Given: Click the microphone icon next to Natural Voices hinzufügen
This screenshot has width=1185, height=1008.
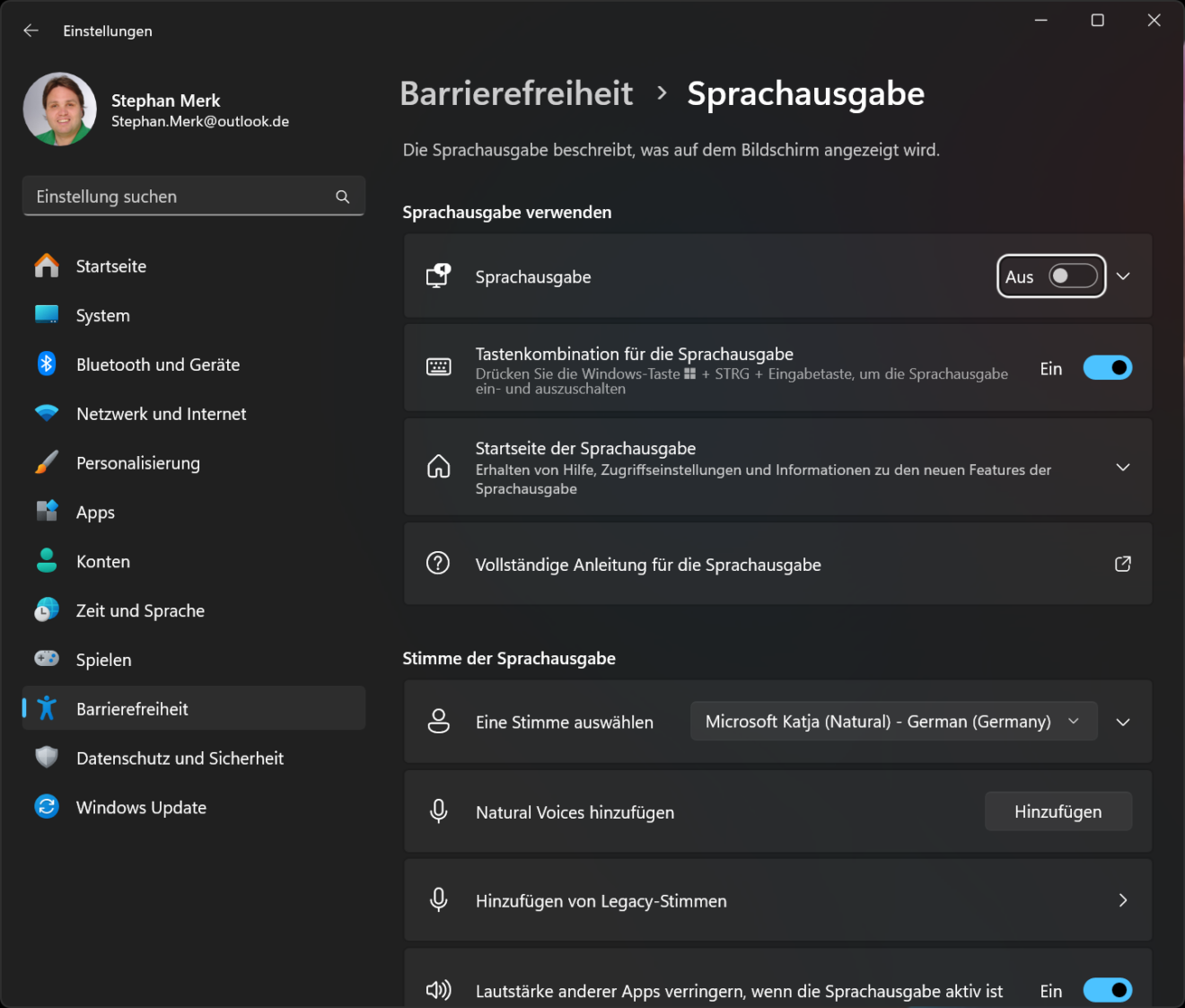Looking at the screenshot, I should tap(438, 811).
